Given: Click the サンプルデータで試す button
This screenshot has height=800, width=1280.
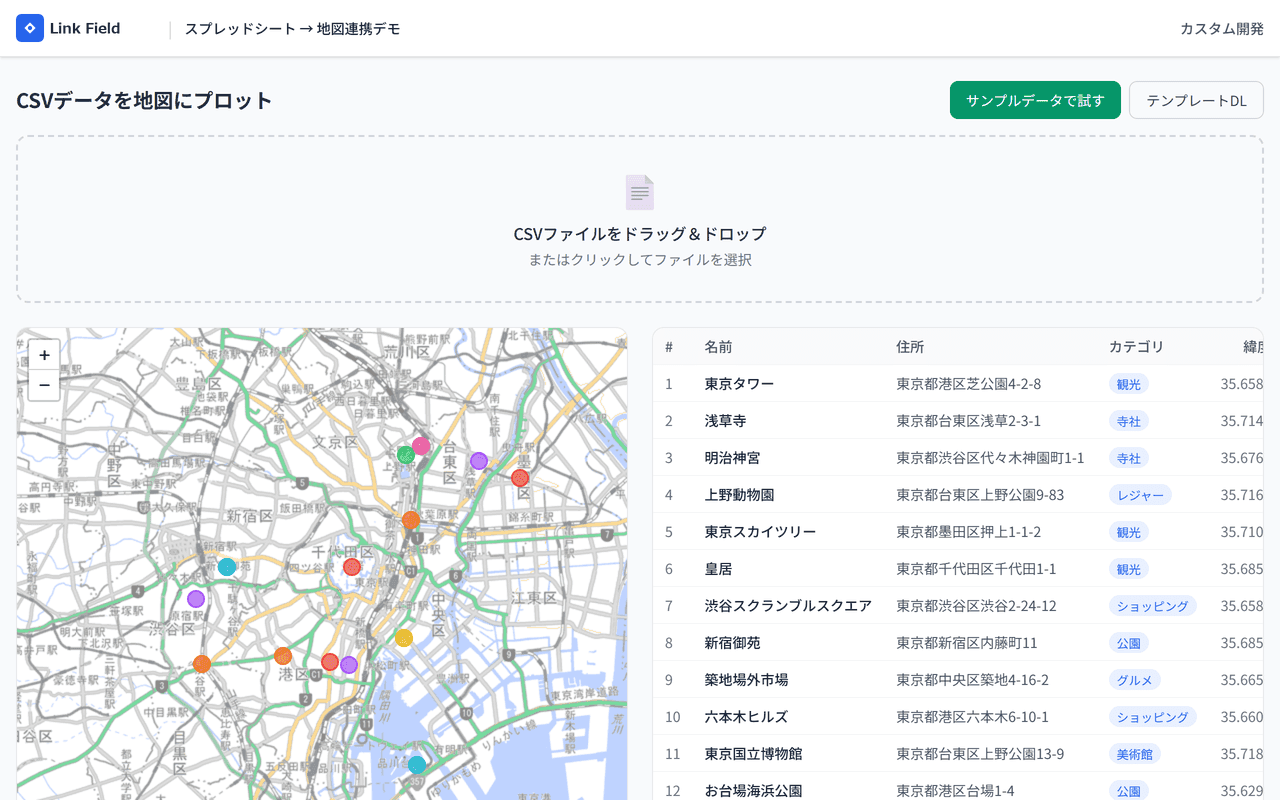Looking at the screenshot, I should [x=1035, y=100].
